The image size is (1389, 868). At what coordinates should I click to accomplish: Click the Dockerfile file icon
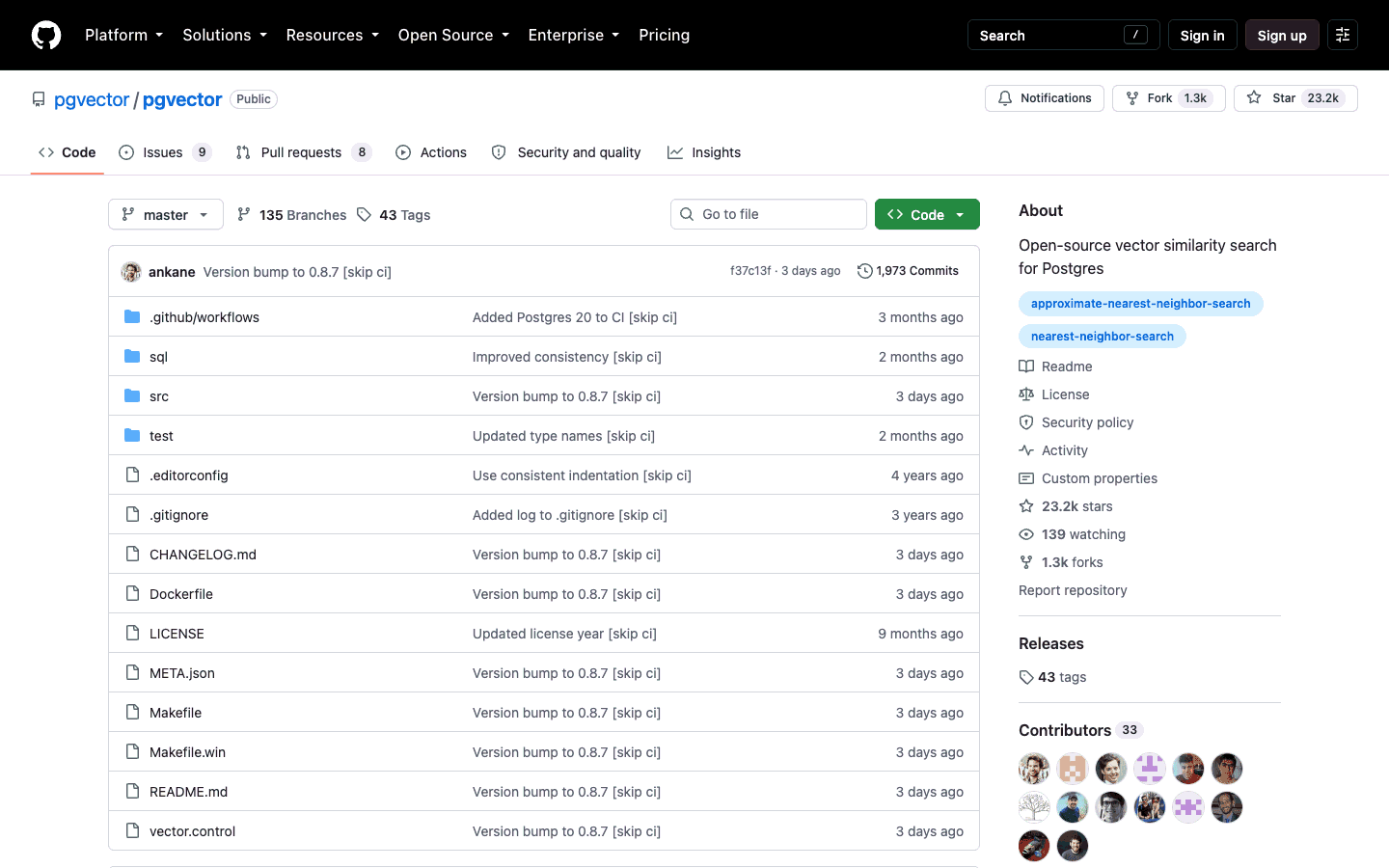(x=132, y=594)
